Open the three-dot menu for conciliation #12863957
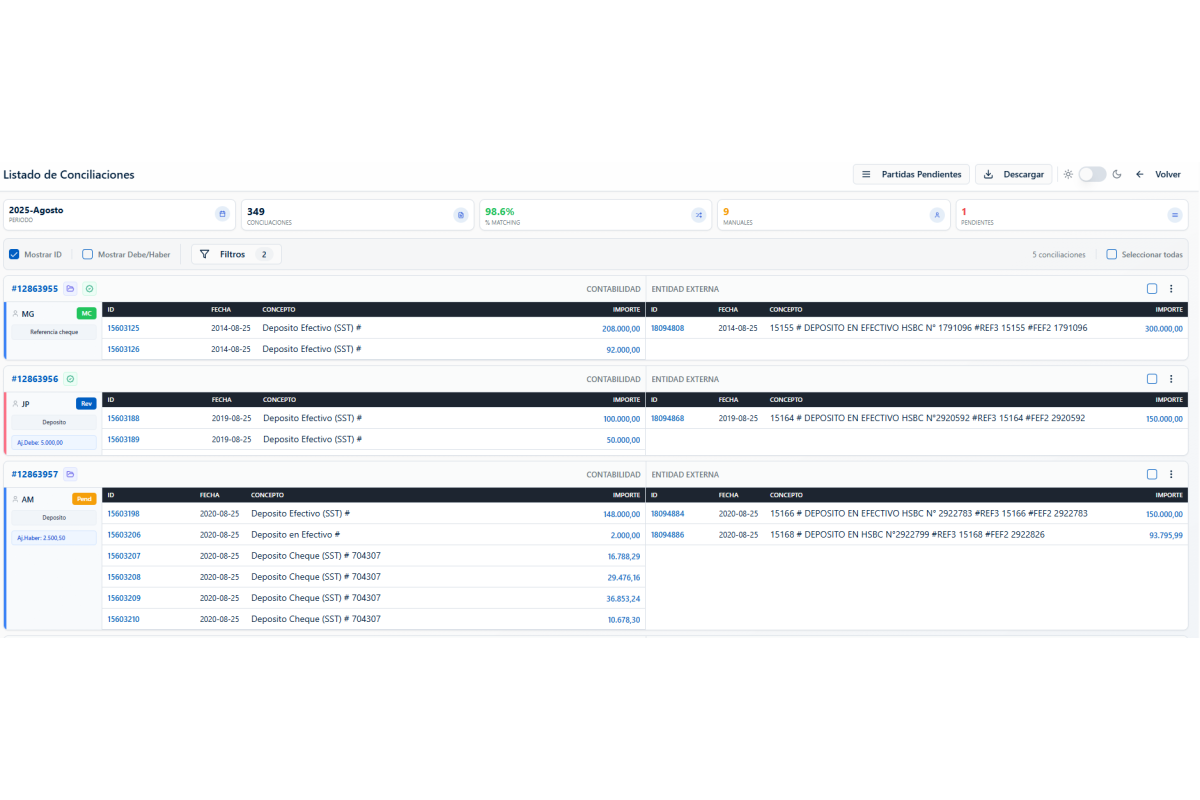 point(1171,474)
